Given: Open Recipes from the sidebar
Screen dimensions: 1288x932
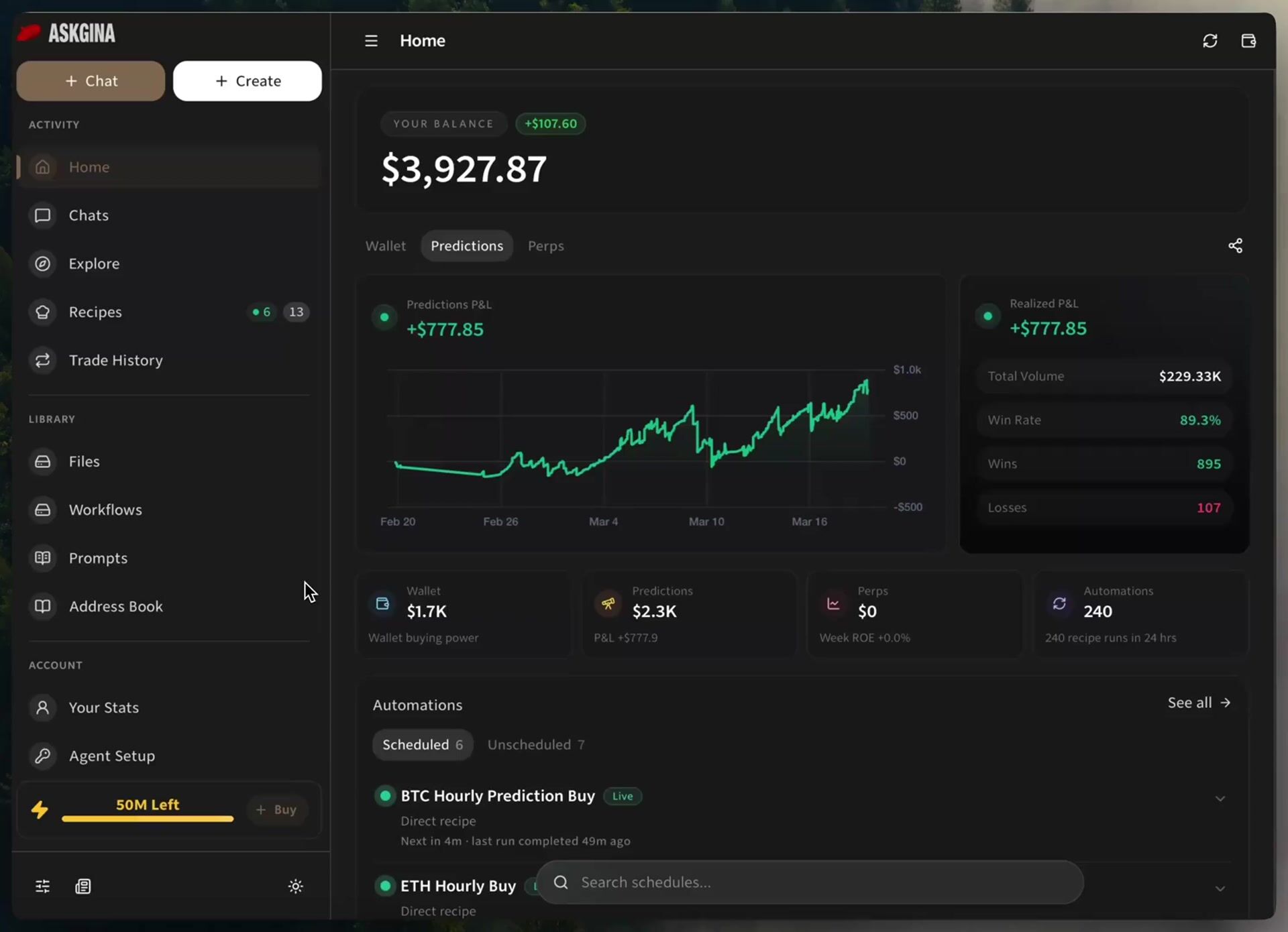Looking at the screenshot, I should point(95,312).
